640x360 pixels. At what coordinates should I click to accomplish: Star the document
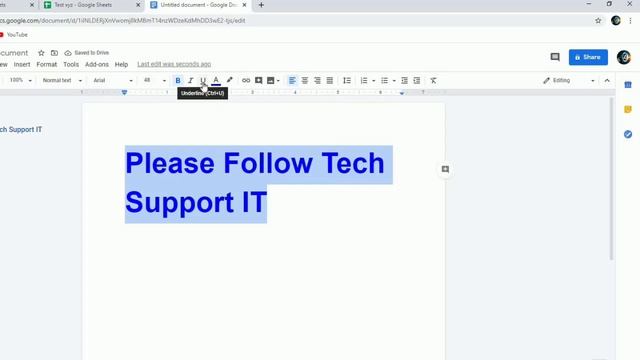pos(41,53)
